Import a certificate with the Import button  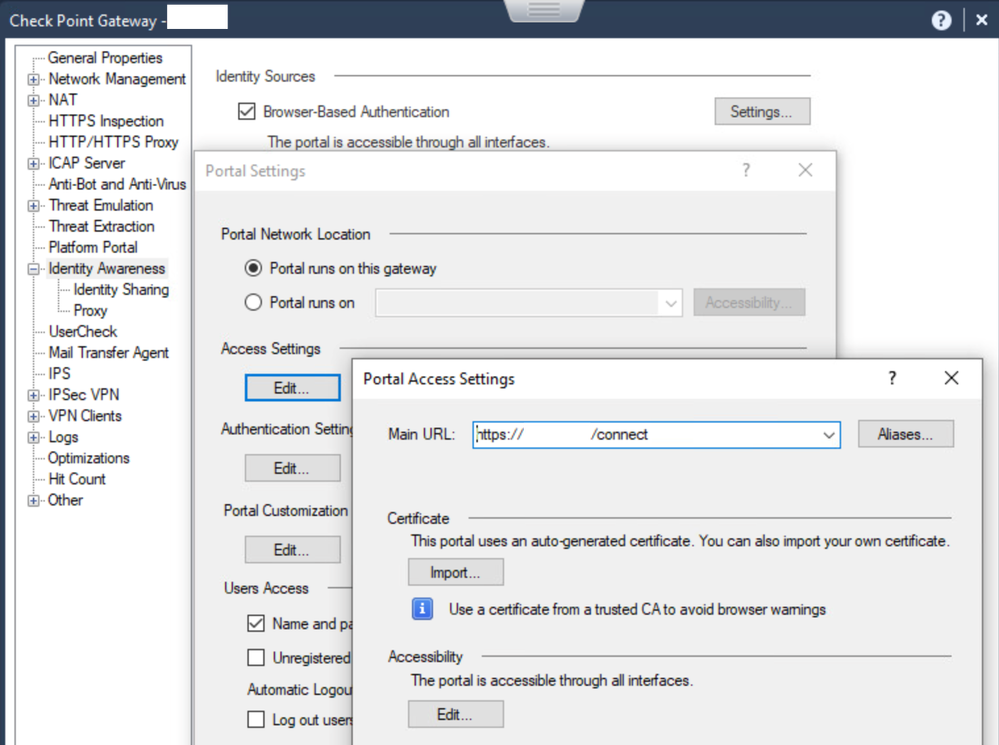tap(456, 572)
